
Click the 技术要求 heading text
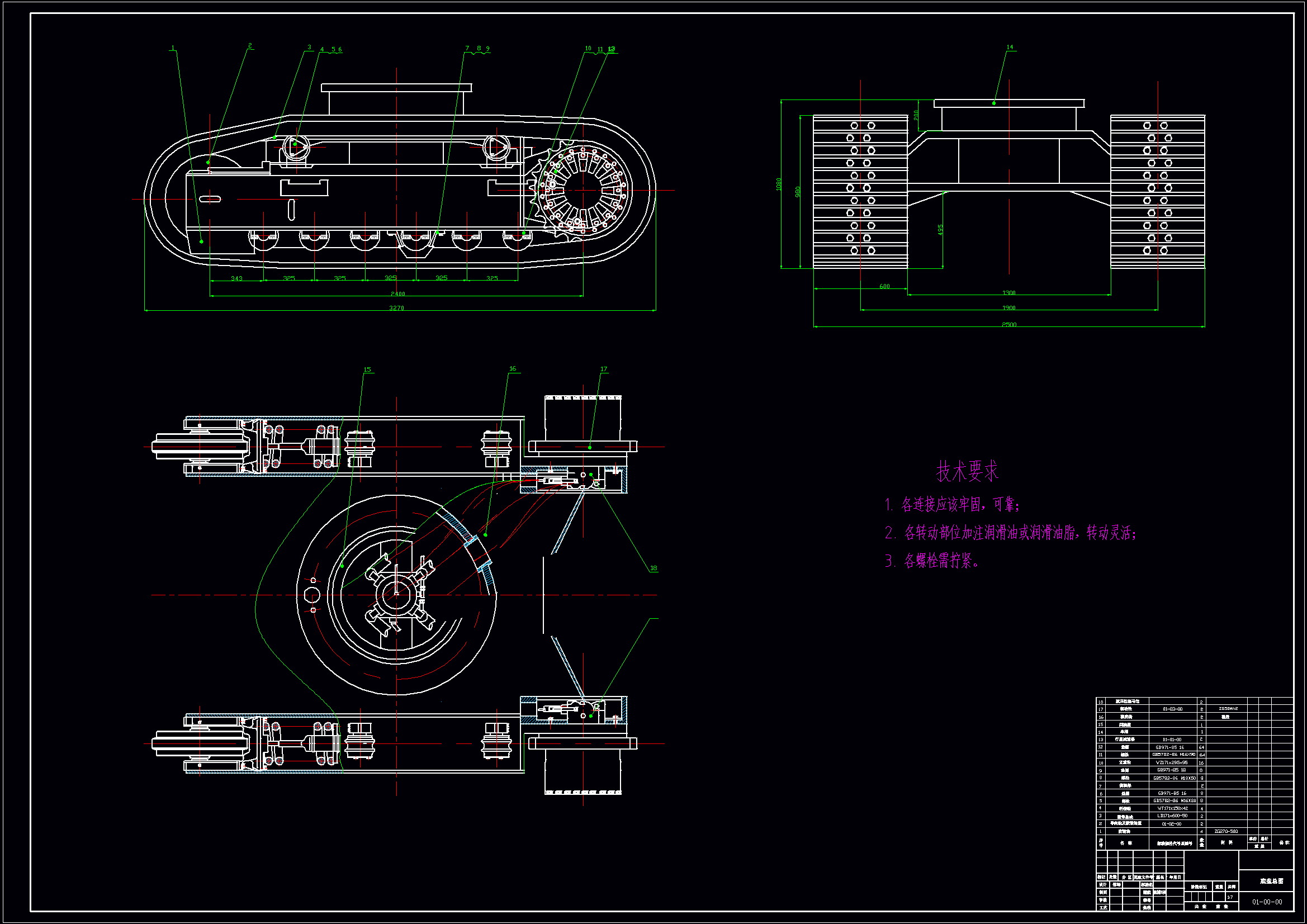click(x=967, y=471)
